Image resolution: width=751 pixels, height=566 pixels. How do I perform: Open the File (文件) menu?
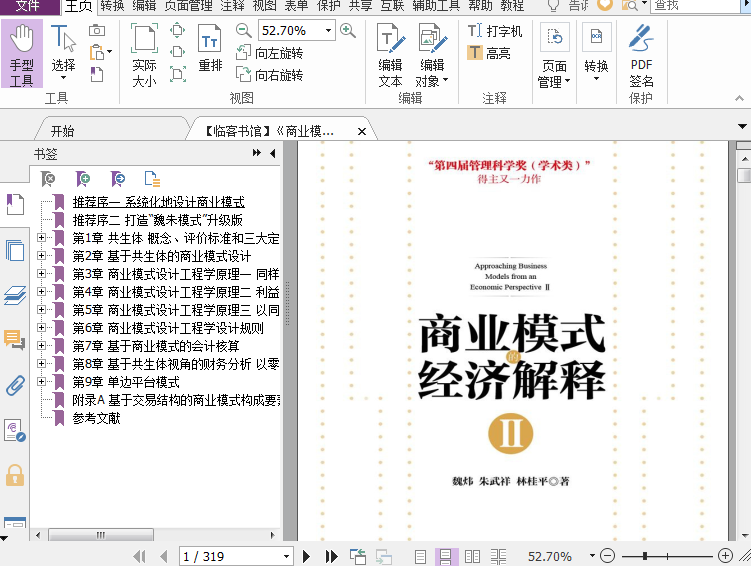coord(27,6)
